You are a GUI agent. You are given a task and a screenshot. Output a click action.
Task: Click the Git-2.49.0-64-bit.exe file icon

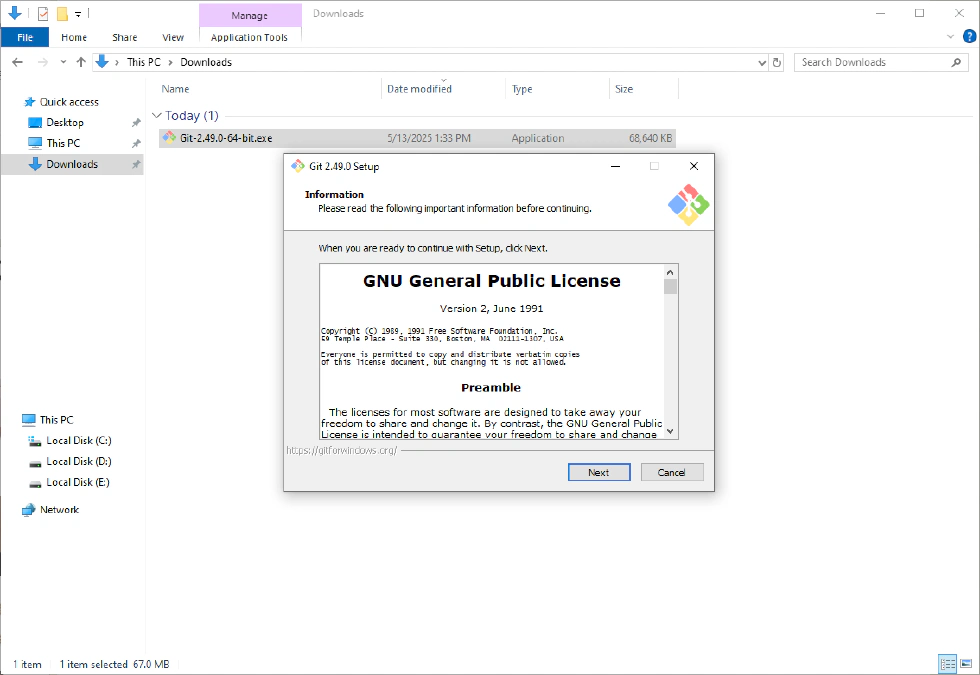(x=170, y=138)
